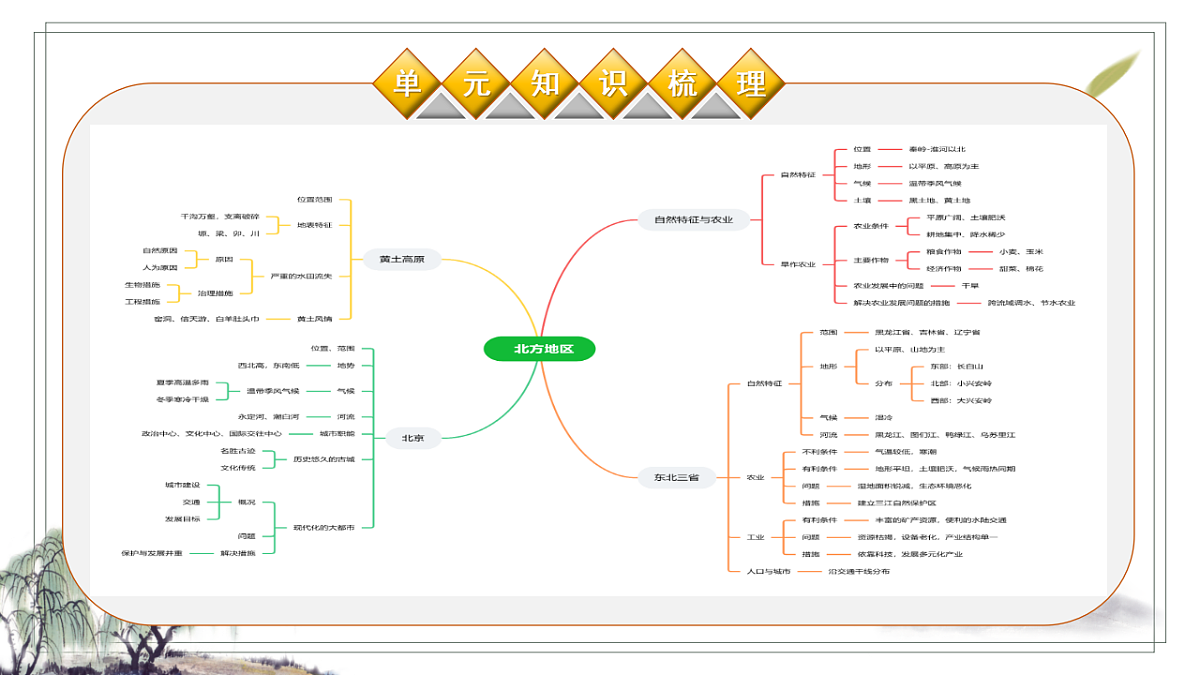Image resolution: width=1200 pixels, height=675 pixels.
Task: Click the text 耕地集中、降水稀少
Action: click(x=966, y=234)
